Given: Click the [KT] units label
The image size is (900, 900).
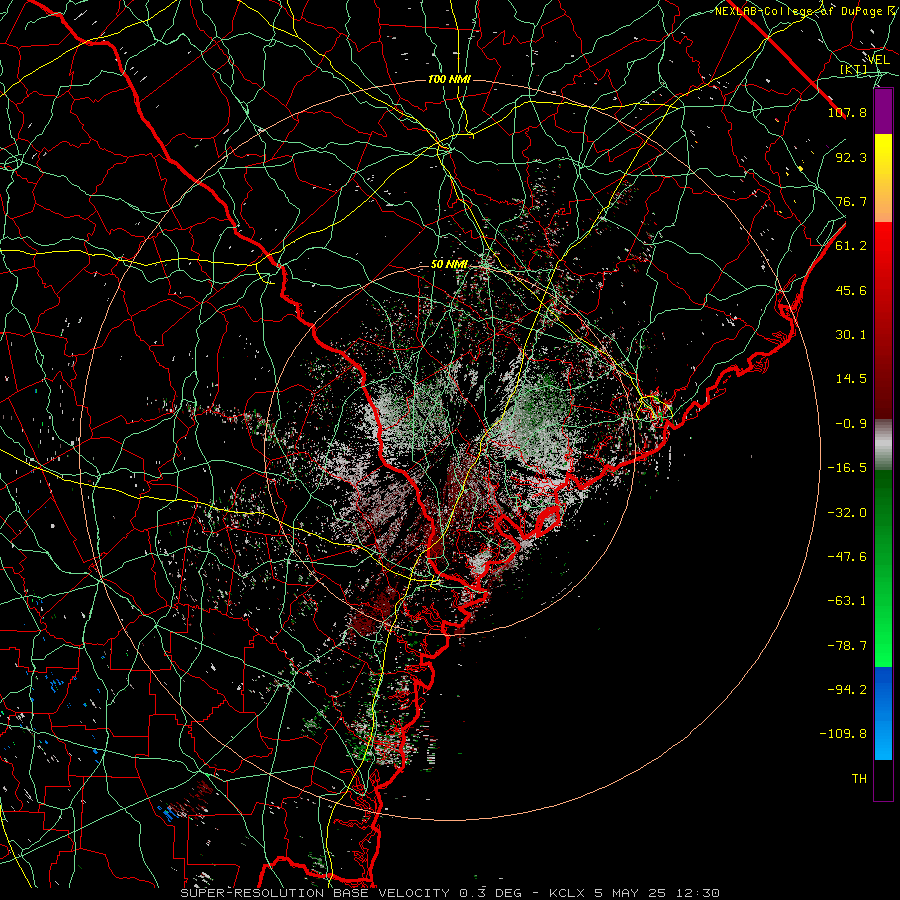Looking at the screenshot, I should point(854,69).
